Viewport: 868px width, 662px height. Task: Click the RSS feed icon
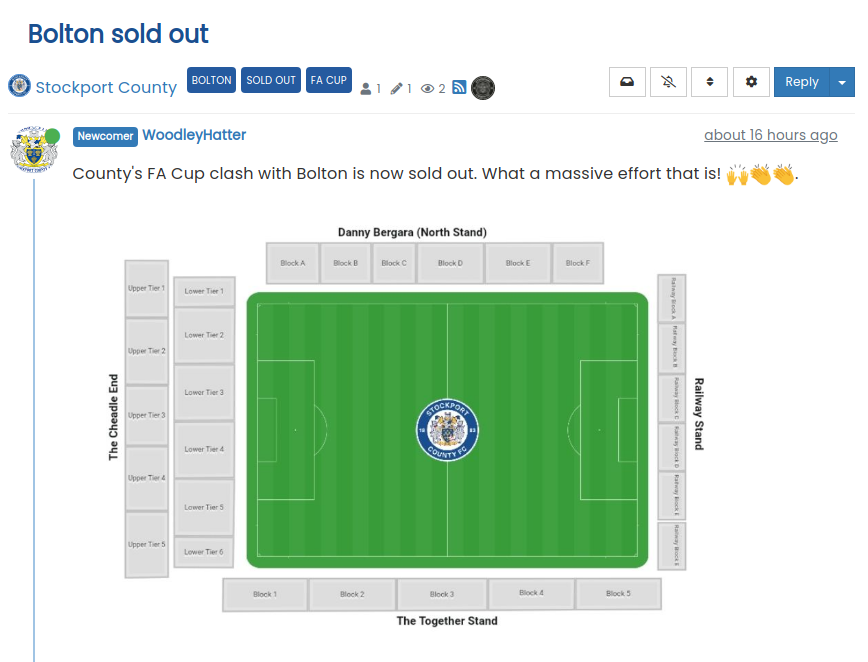tap(459, 88)
